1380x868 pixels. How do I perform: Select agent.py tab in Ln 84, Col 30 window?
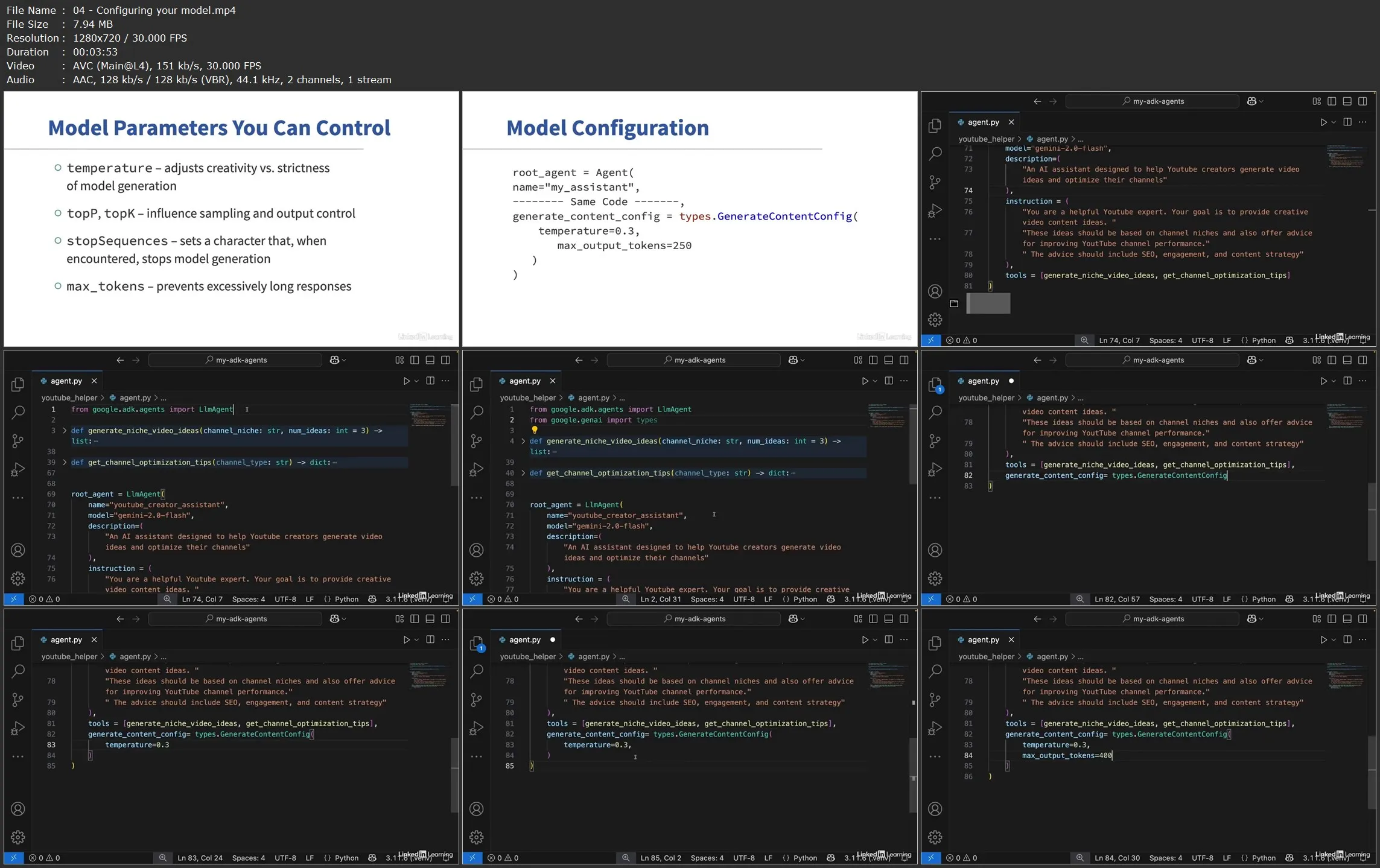click(982, 639)
